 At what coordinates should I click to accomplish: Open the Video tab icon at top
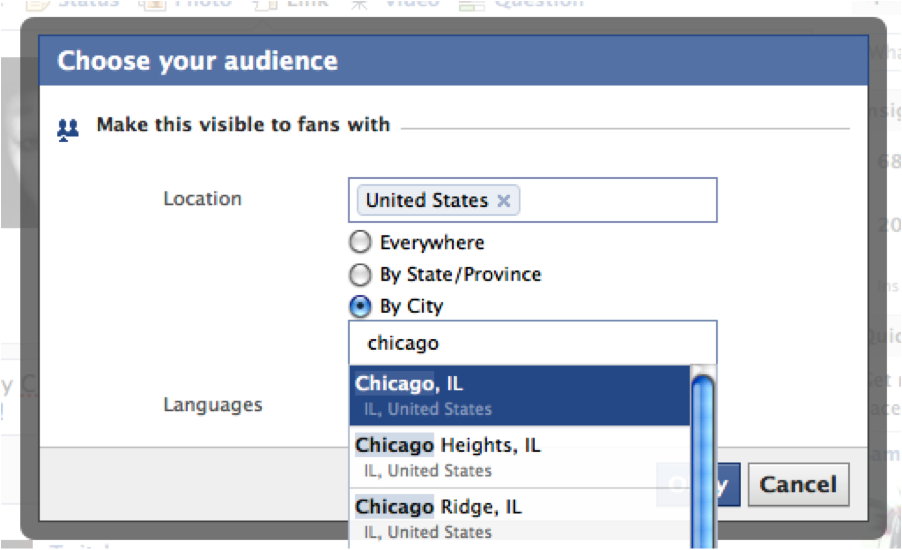click(x=358, y=5)
